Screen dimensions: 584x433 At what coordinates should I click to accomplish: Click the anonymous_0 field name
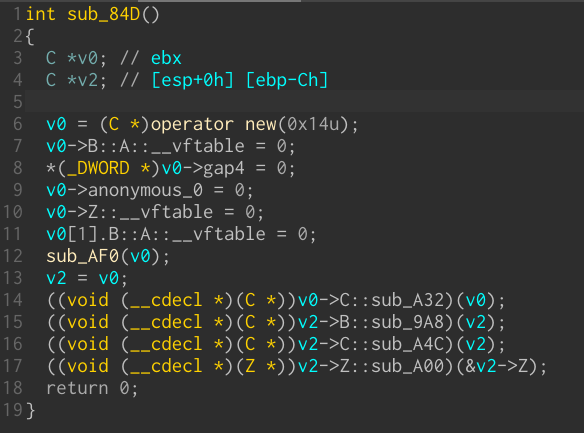[x=145, y=190]
